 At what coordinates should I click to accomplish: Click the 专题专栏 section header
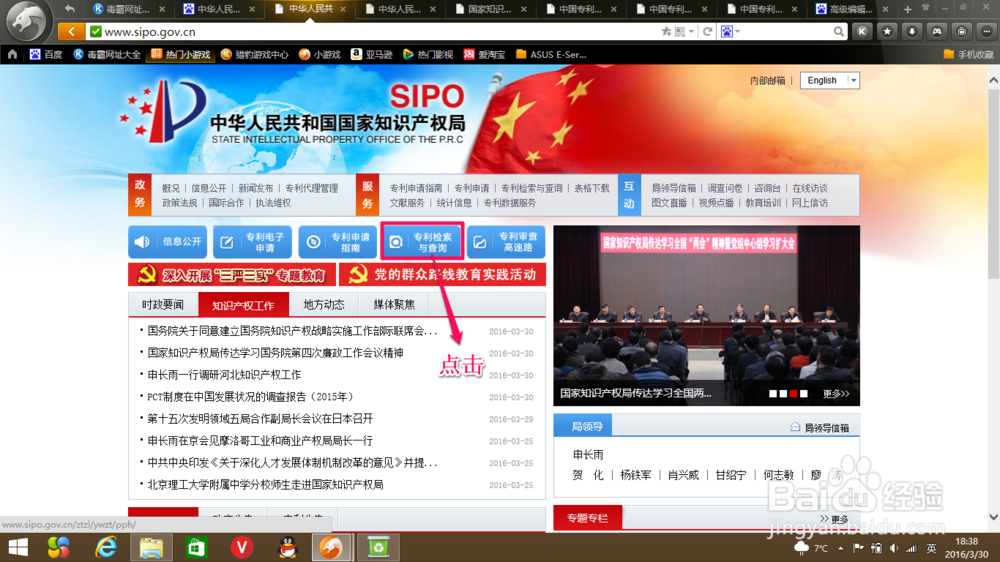[587, 518]
